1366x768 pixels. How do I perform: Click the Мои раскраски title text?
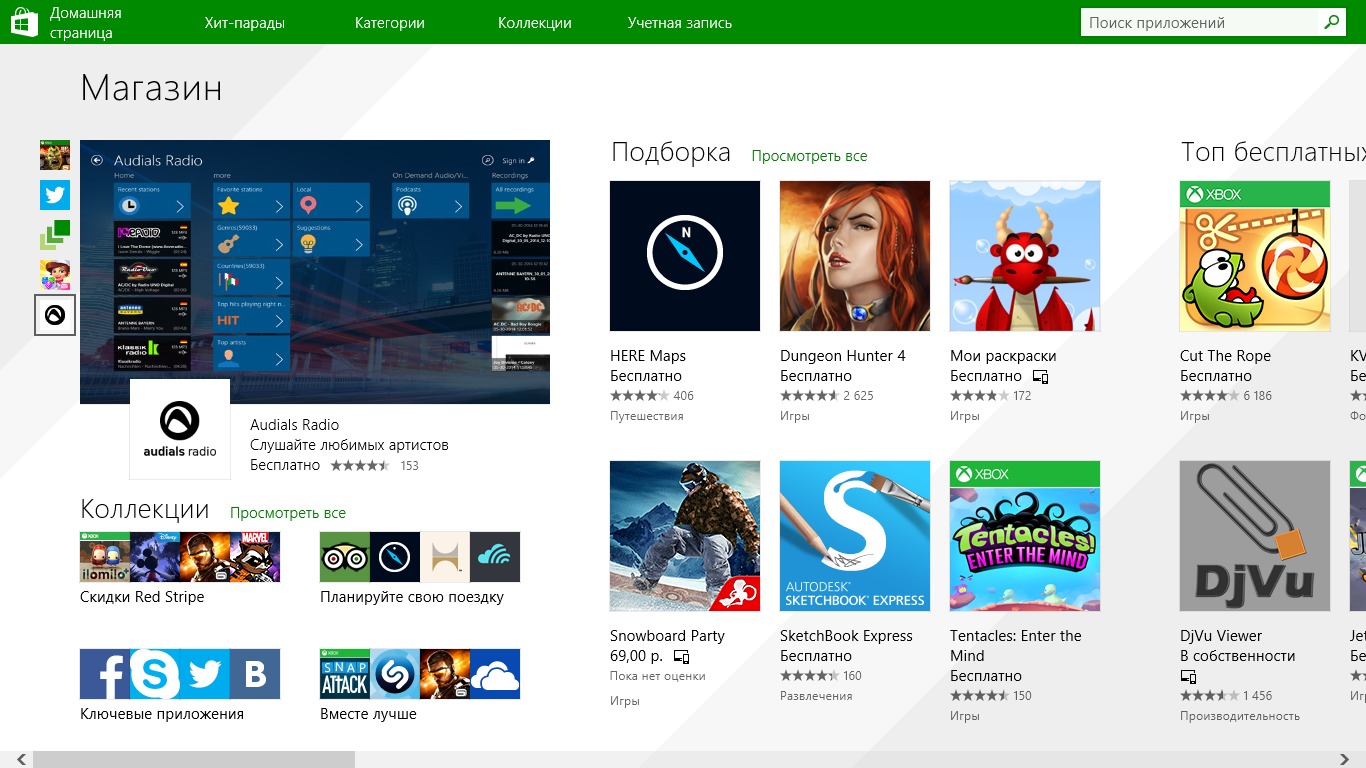[x=1003, y=356]
